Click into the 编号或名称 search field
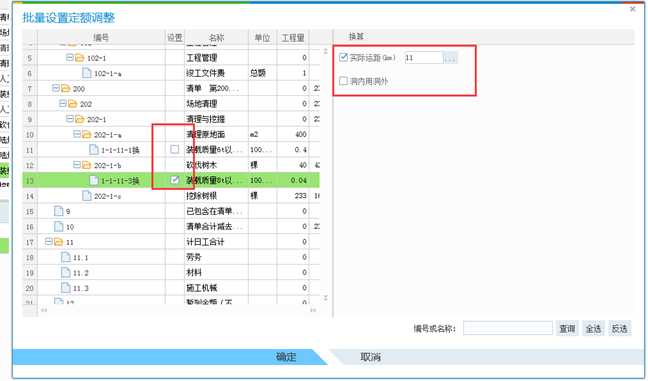The image size is (648, 381). click(x=507, y=328)
